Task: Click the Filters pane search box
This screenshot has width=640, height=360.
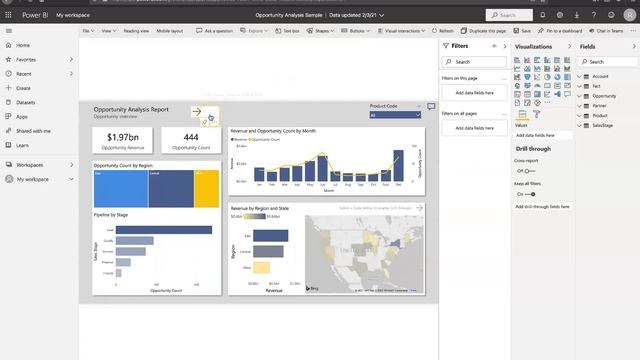Action: [474, 62]
